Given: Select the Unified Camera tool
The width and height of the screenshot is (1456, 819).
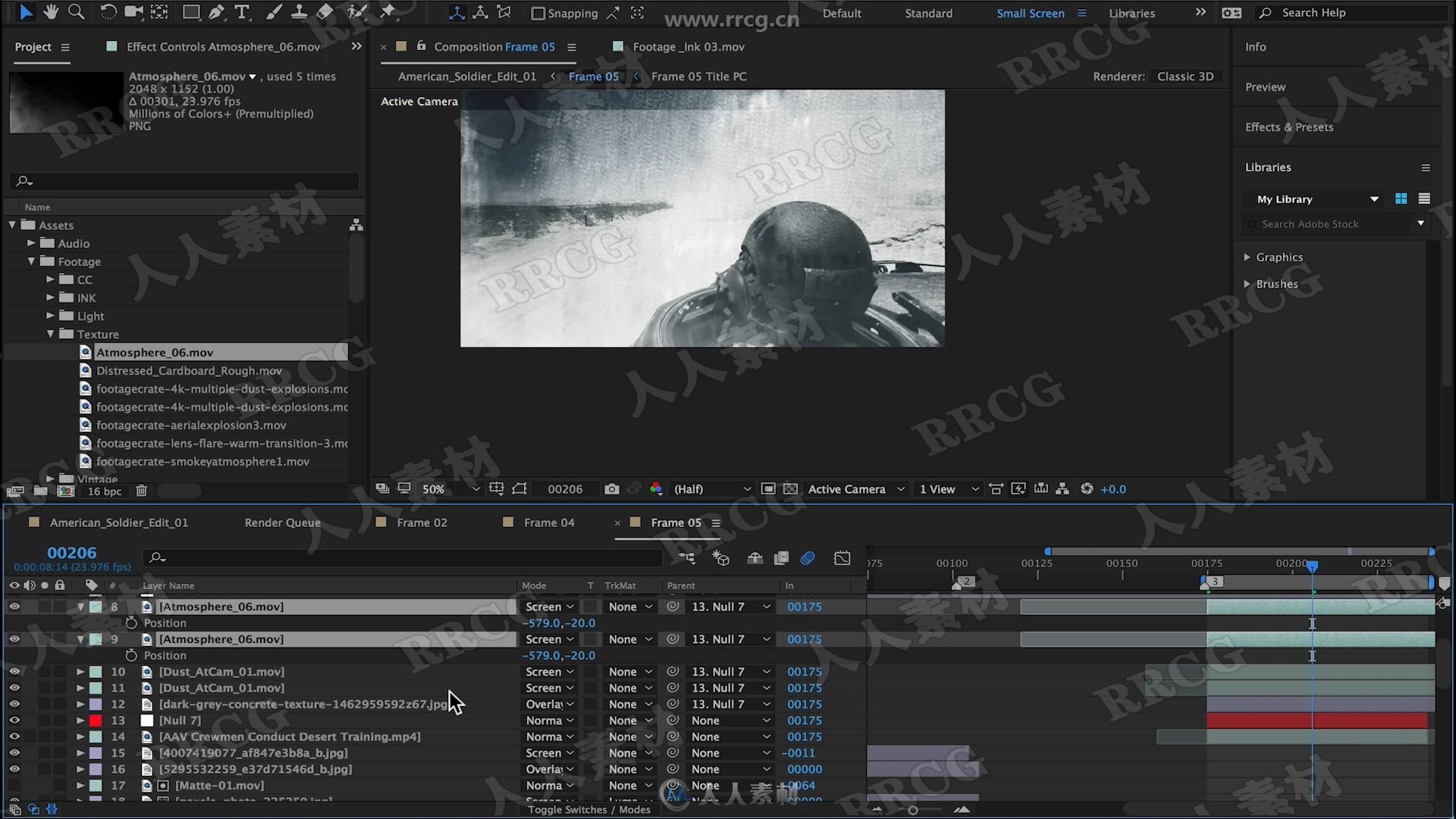Looking at the screenshot, I should click(133, 11).
